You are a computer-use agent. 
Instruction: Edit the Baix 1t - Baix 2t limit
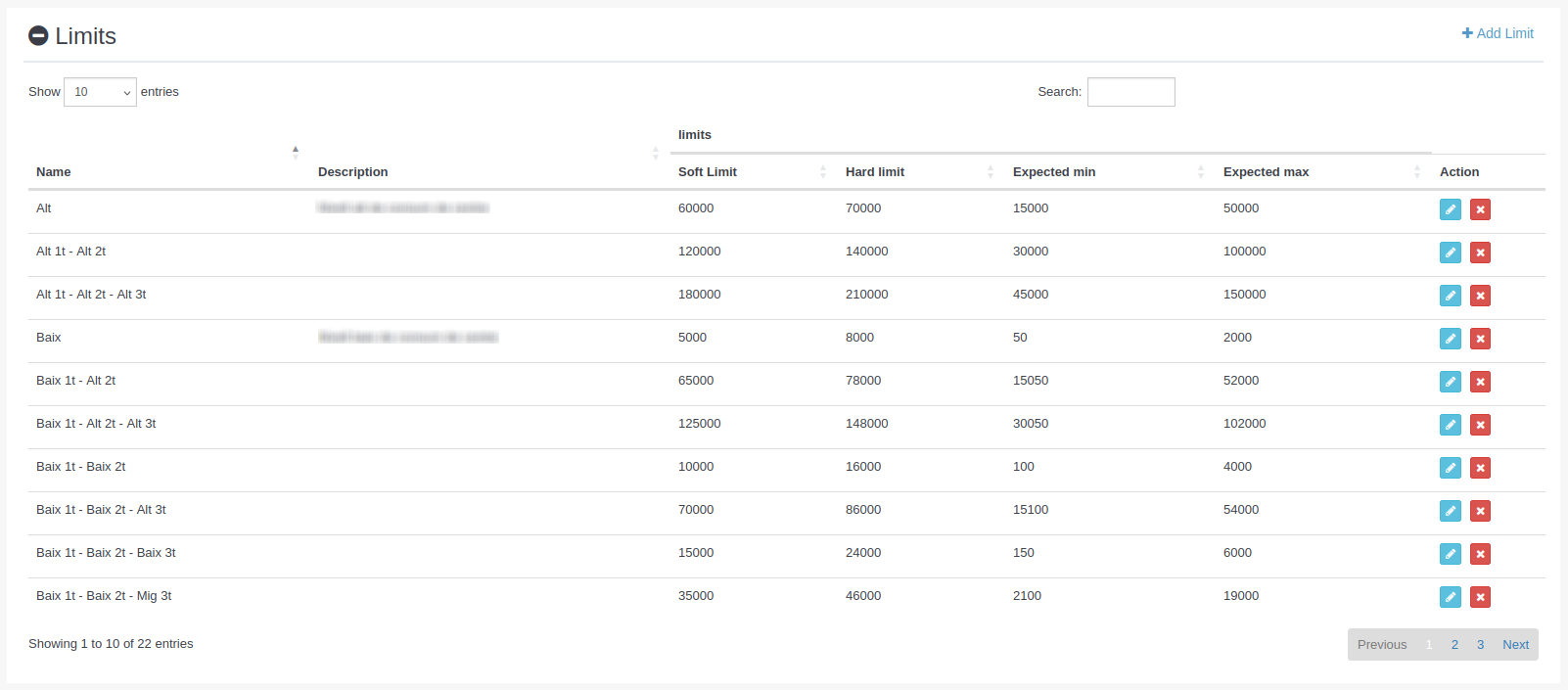[x=1450, y=468]
